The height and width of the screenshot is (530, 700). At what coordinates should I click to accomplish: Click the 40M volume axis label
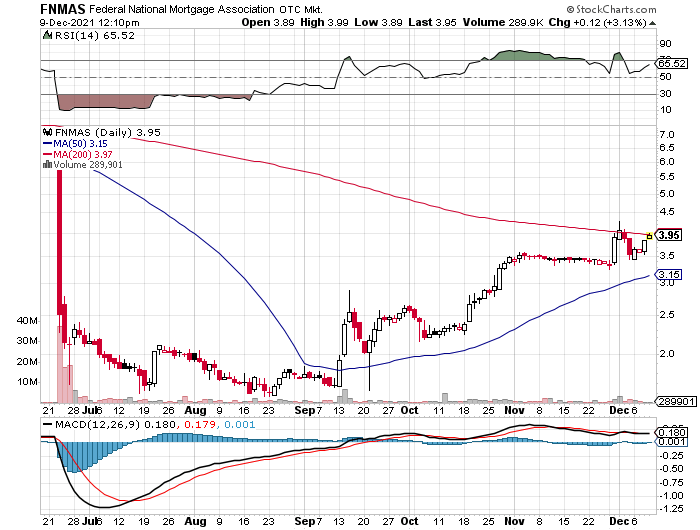27,321
